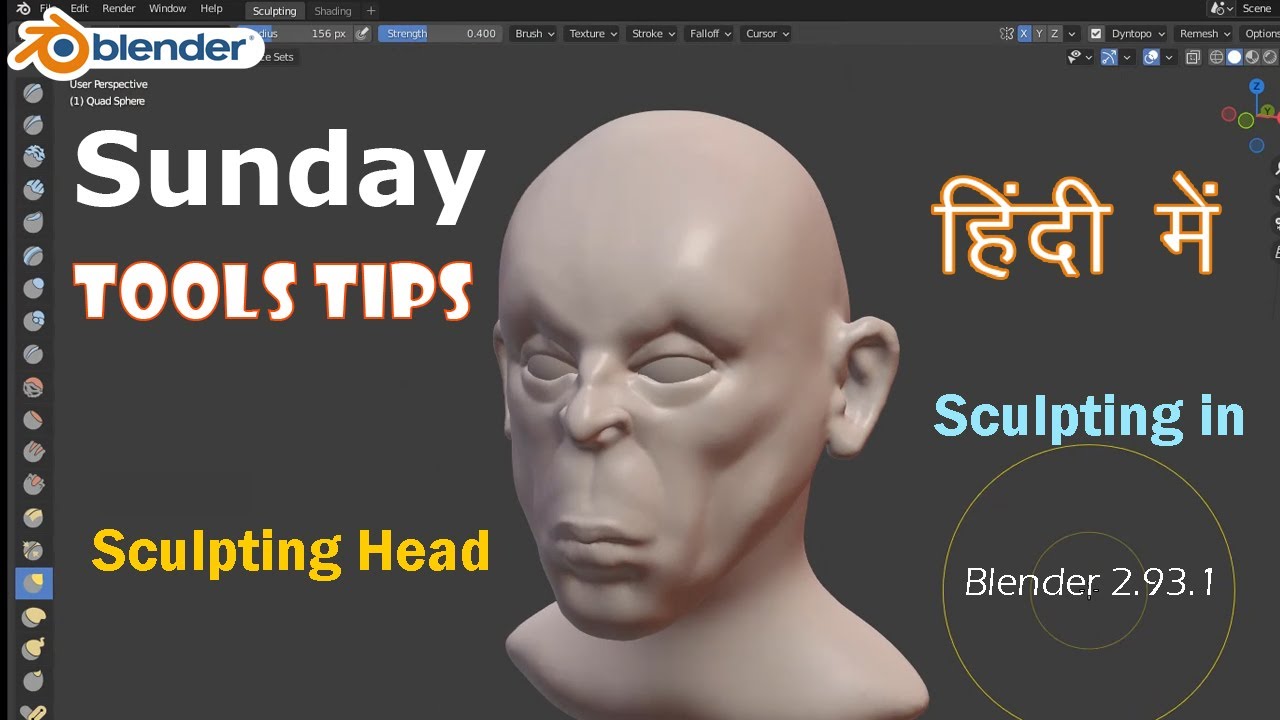The height and width of the screenshot is (720, 1280).
Task: Add a new workspace with plus button
Action: (370, 10)
